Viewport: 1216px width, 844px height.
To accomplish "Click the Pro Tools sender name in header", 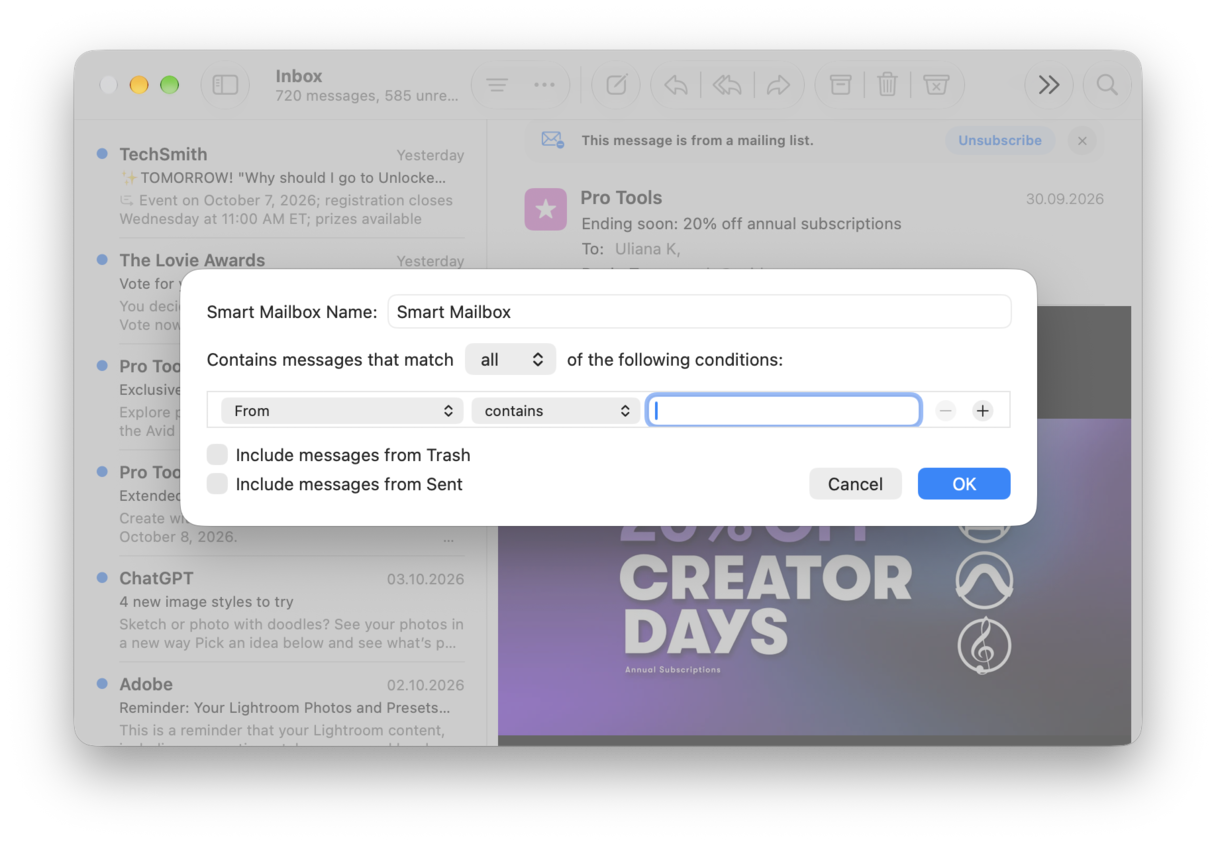I will click(621, 198).
